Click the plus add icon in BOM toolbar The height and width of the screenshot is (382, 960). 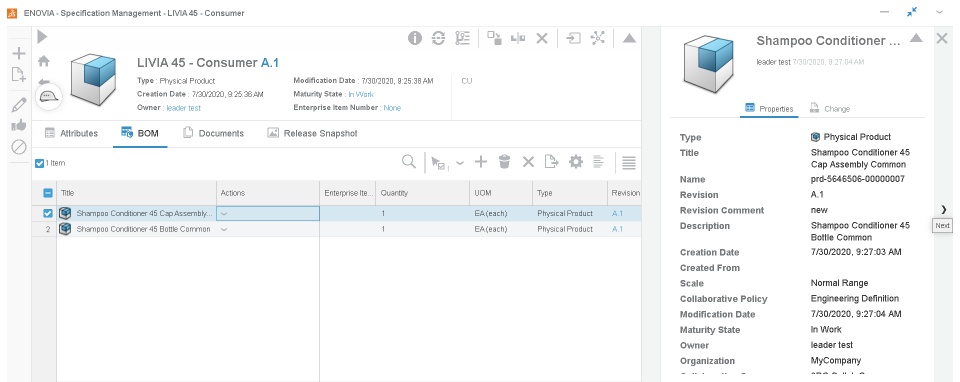coord(481,162)
